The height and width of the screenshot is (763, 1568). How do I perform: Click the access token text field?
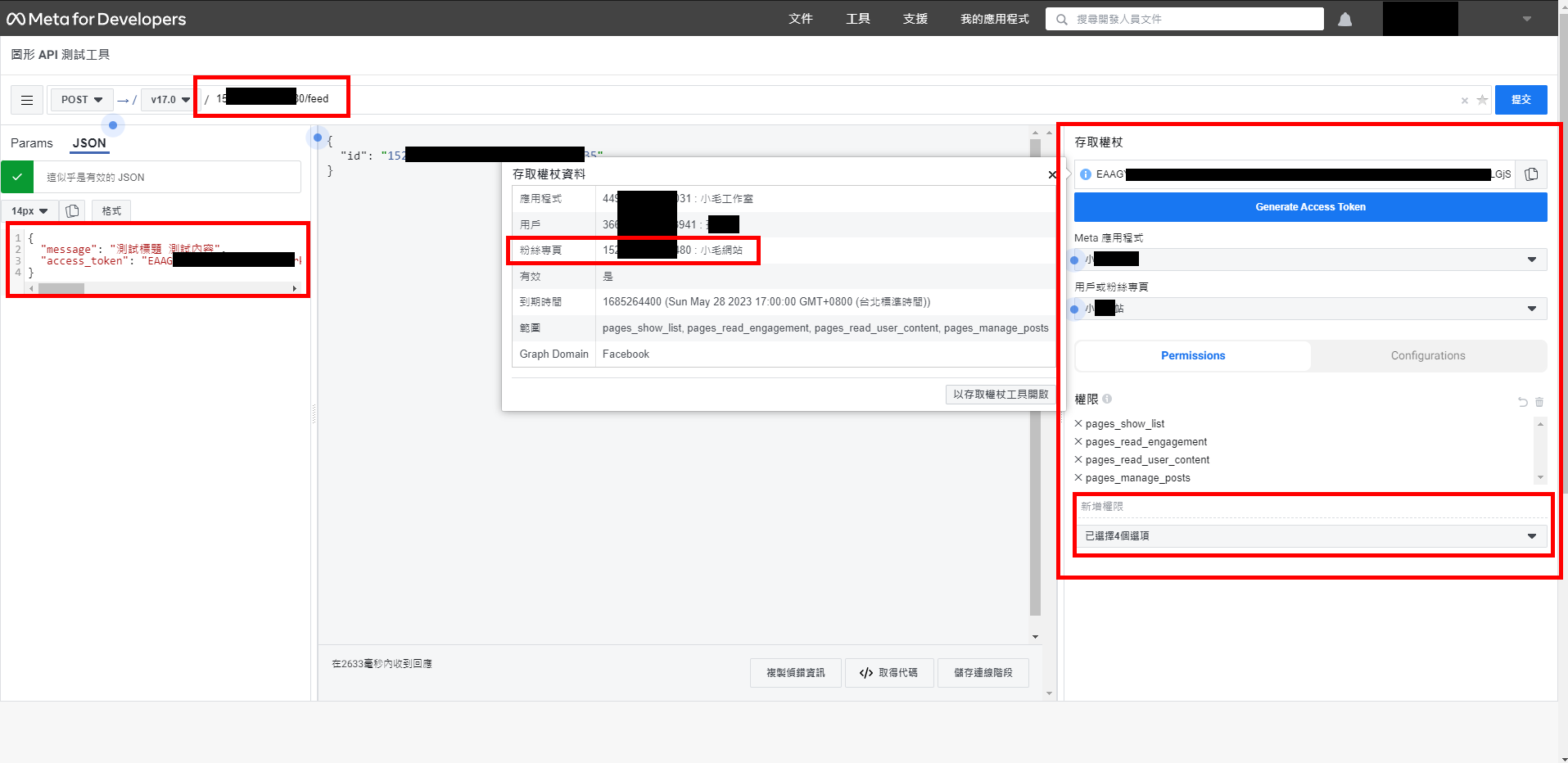click(x=1295, y=174)
